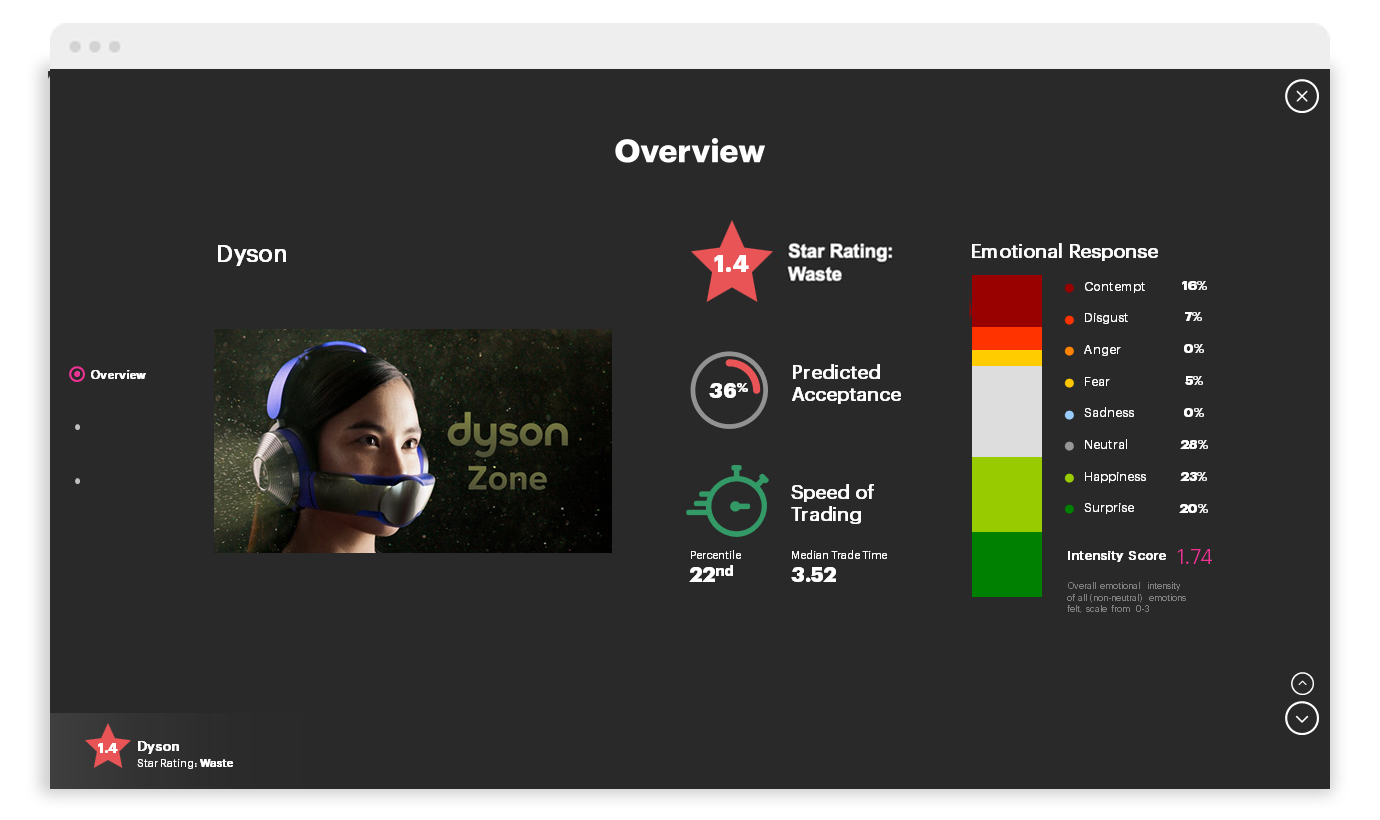Click the 7% Disgust value
This screenshot has width=1380, height=820.
coord(1192,317)
